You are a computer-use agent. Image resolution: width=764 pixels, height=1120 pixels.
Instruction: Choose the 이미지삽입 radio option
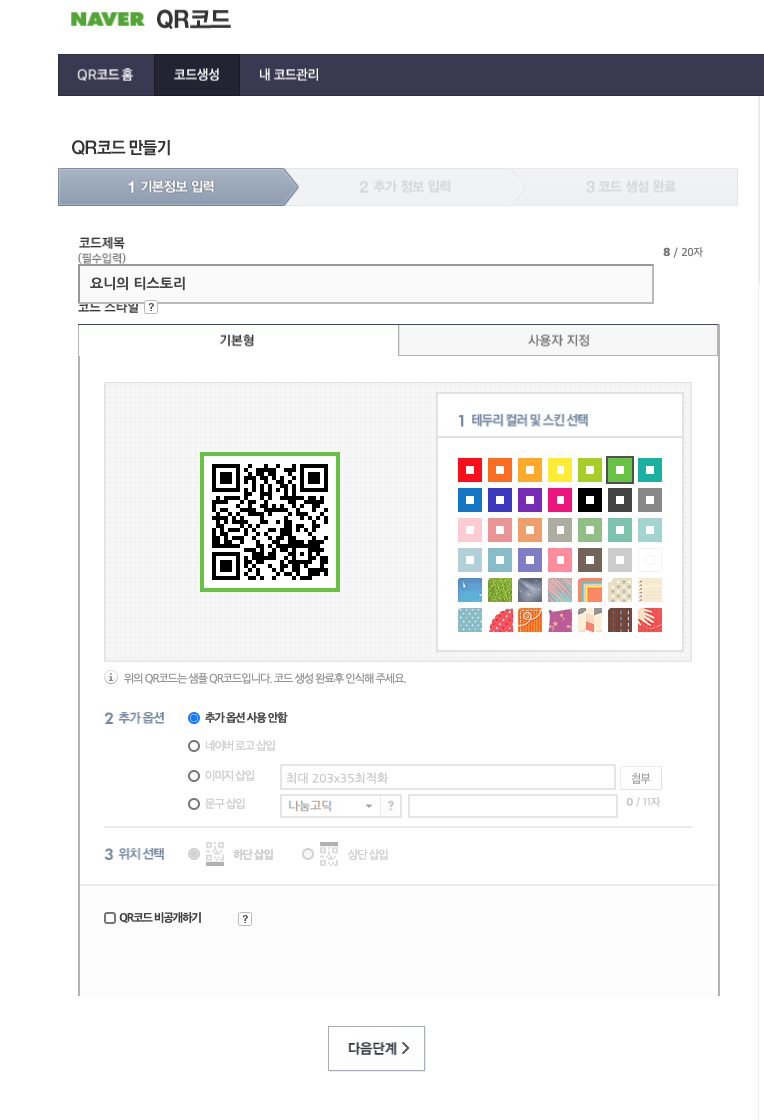193,776
